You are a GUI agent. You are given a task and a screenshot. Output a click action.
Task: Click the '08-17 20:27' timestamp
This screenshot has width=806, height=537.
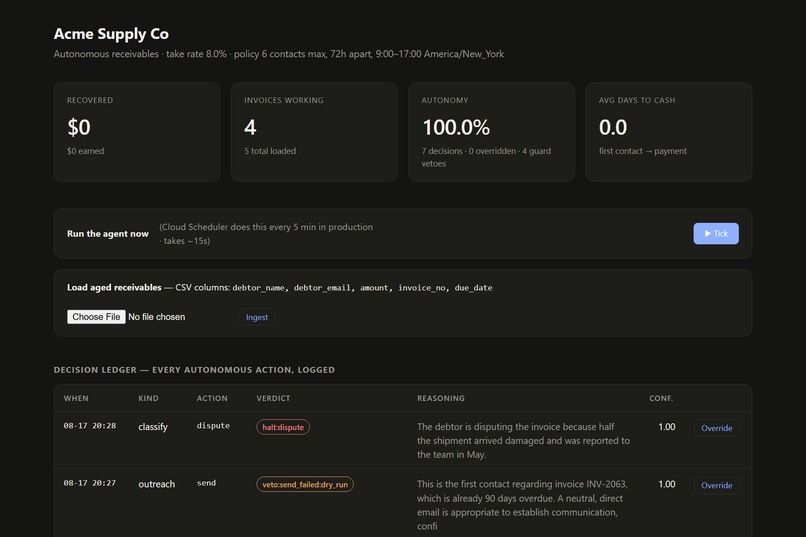pyautogui.click(x=90, y=483)
